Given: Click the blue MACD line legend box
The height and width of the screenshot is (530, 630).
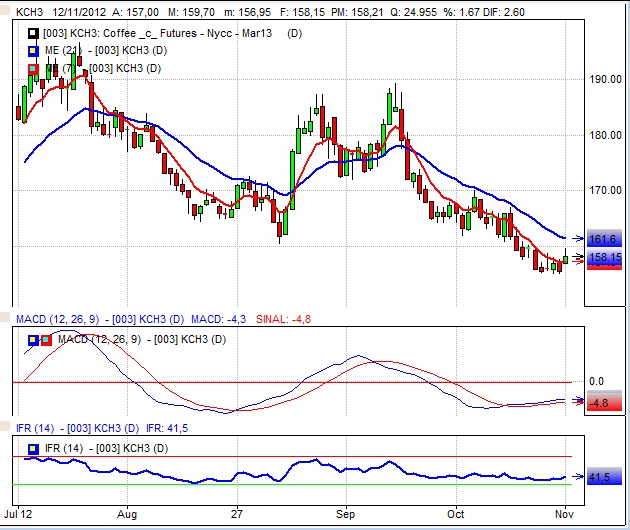Looking at the screenshot, I should (x=33, y=340).
